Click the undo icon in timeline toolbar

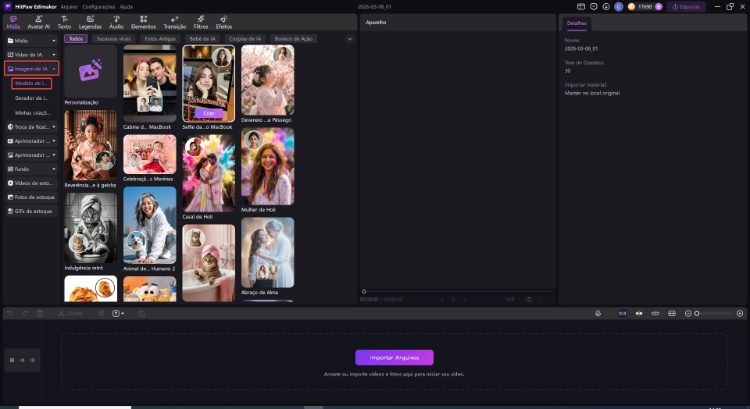[10, 313]
